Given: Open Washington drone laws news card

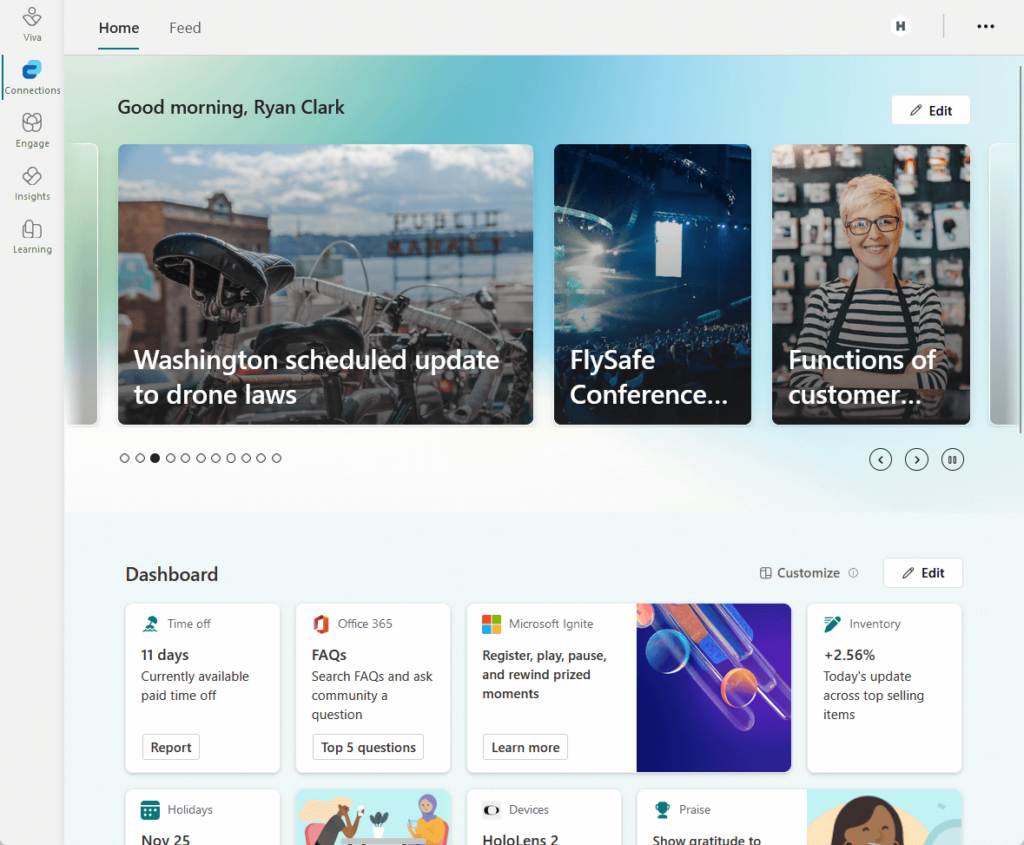Looking at the screenshot, I should click(325, 284).
